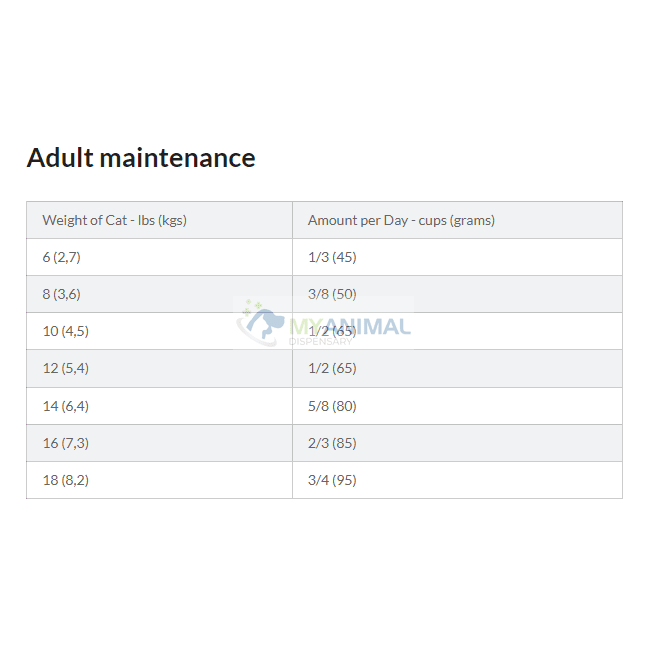Select the 3/4 (95) amount cell
Viewport: 647px width, 647px height.
pyautogui.click(x=332, y=480)
